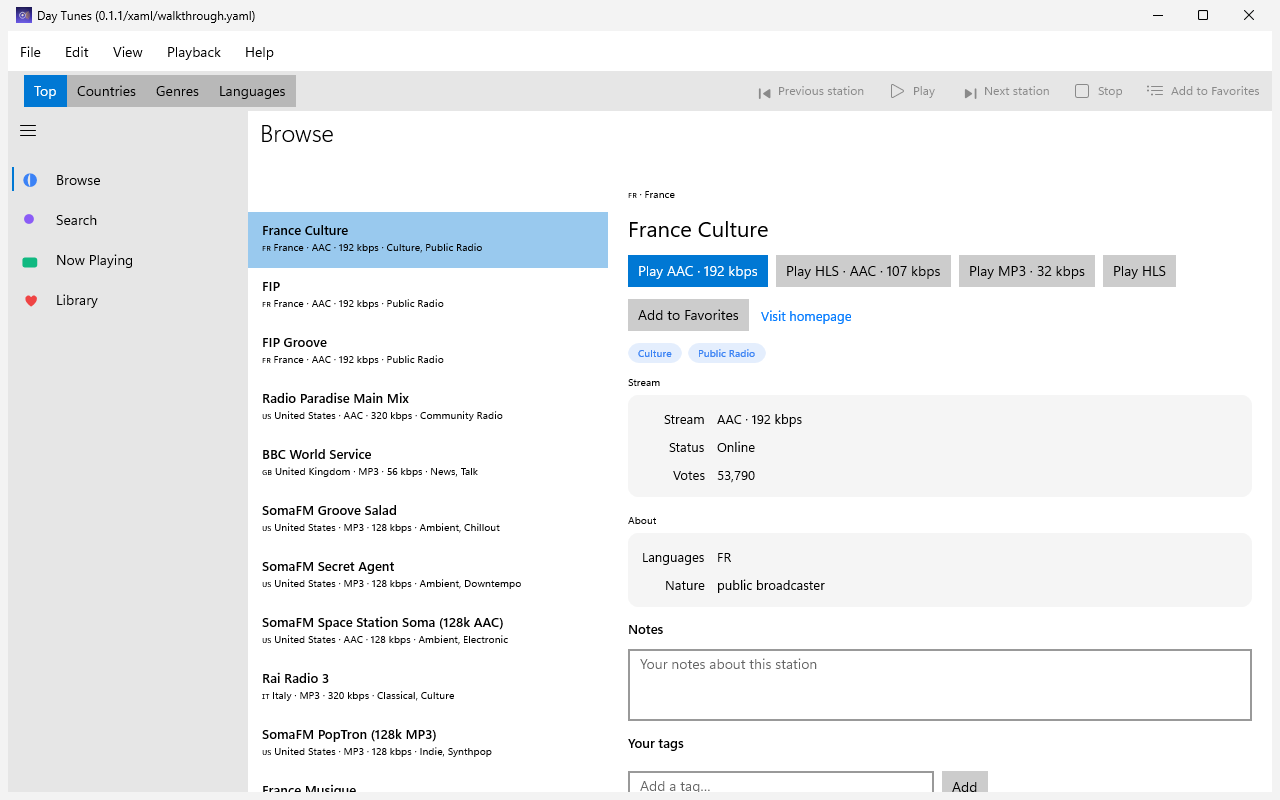
Task: Open the Library page label
Action: click(x=77, y=300)
